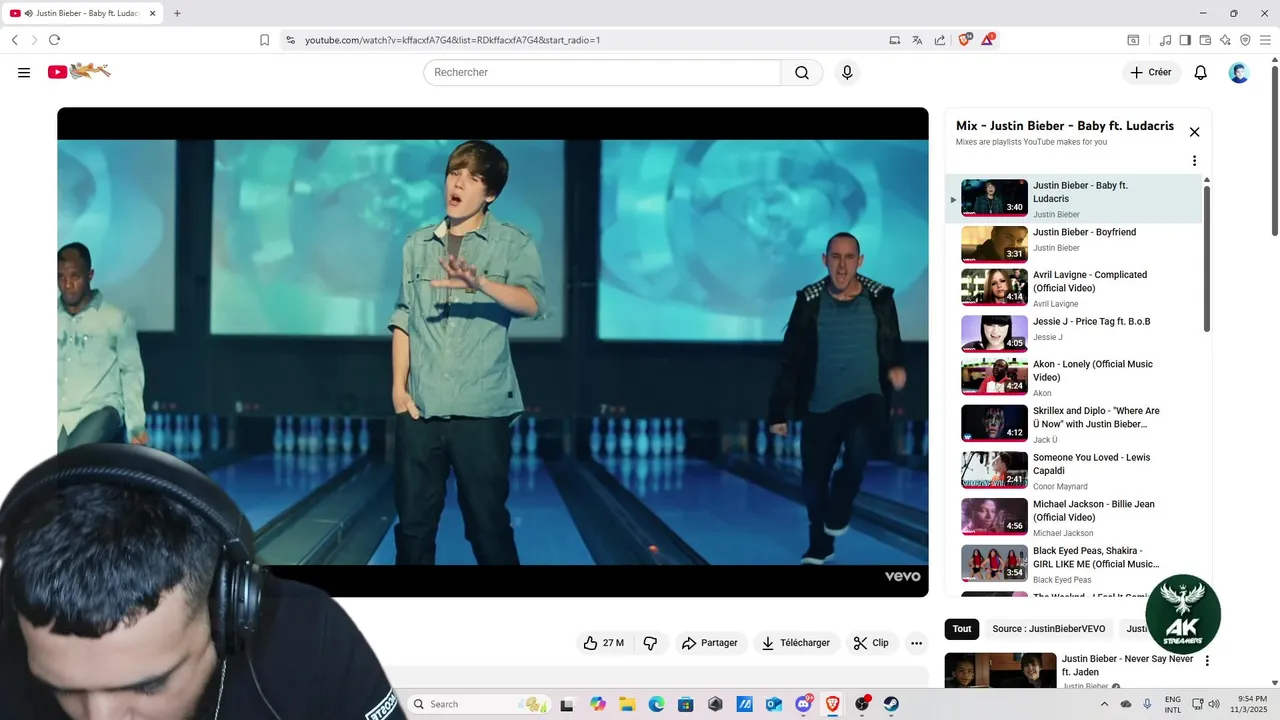Open the browser main menu
The height and width of the screenshot is (720, 1280).
1266,40
